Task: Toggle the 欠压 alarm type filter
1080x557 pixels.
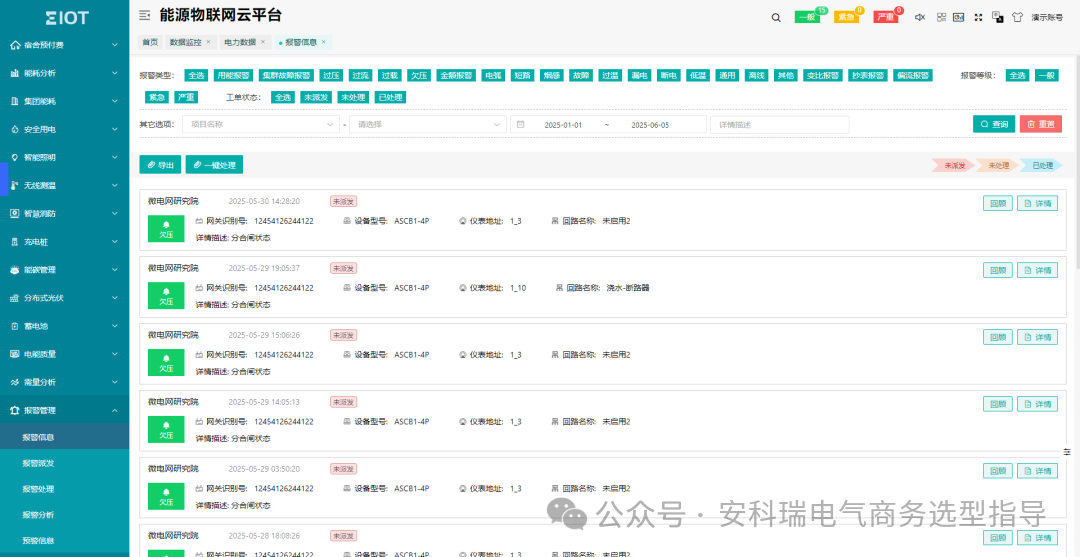Action: click(419, 76)
